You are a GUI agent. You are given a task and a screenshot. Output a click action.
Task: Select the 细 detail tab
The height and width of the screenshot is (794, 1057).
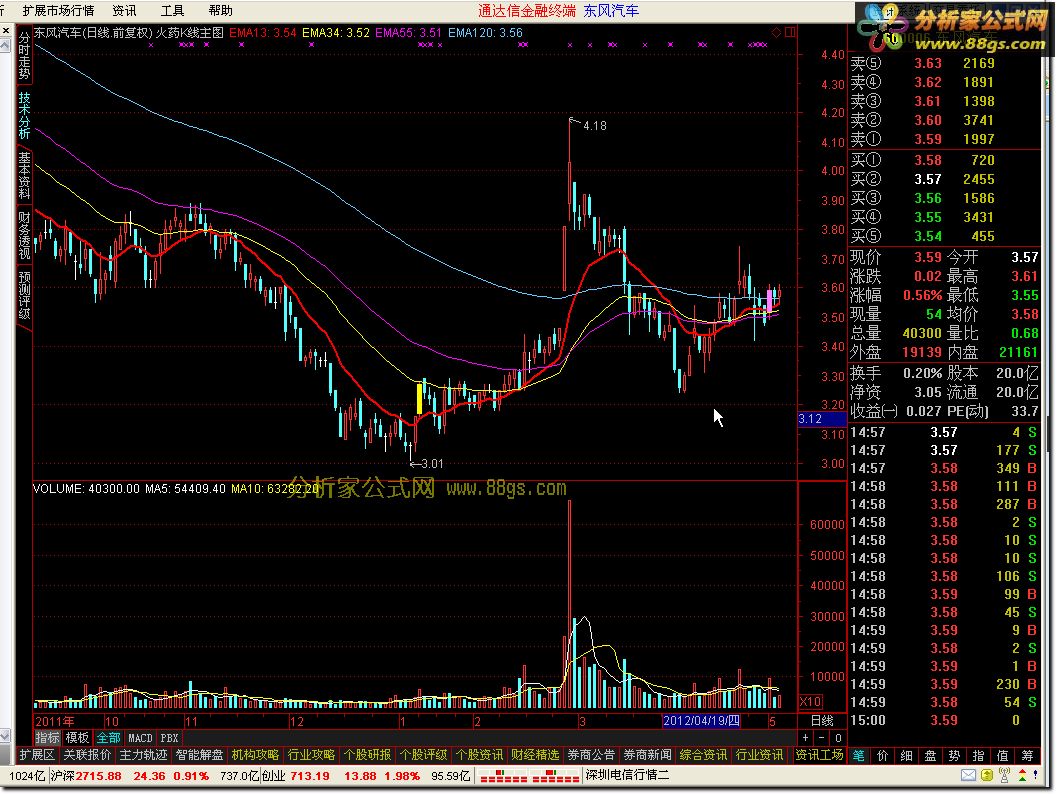coord(907,756)
